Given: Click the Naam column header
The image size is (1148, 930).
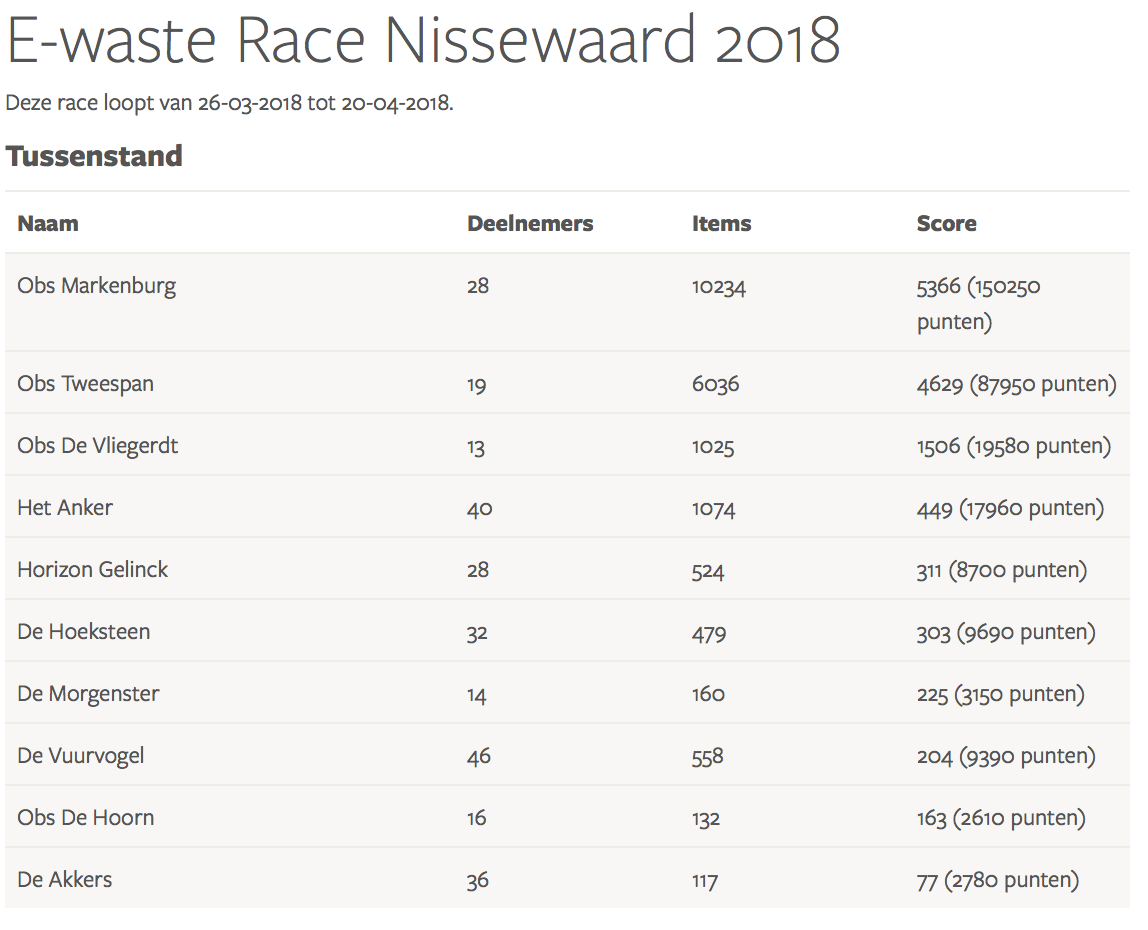Looking at the screenshot, I should 48,223.
